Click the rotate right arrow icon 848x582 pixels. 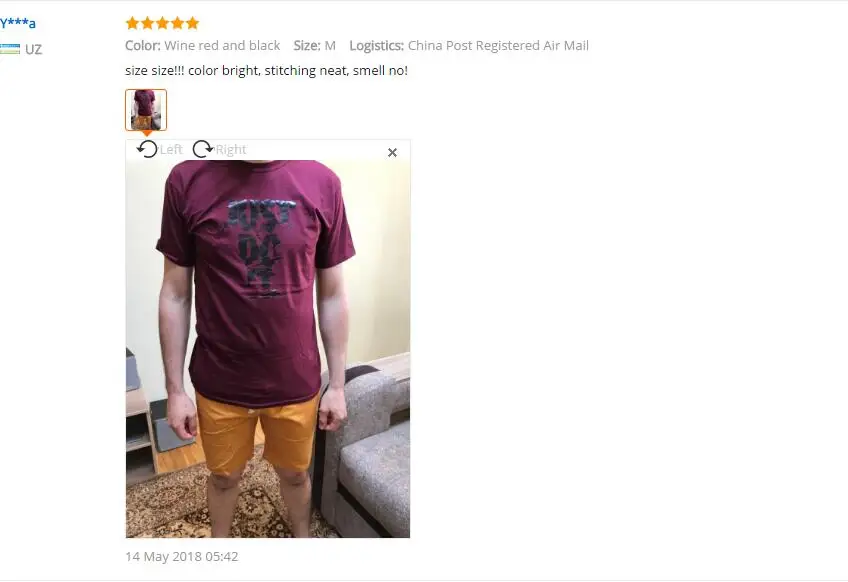pyautogui.click(x=203, y=149)
